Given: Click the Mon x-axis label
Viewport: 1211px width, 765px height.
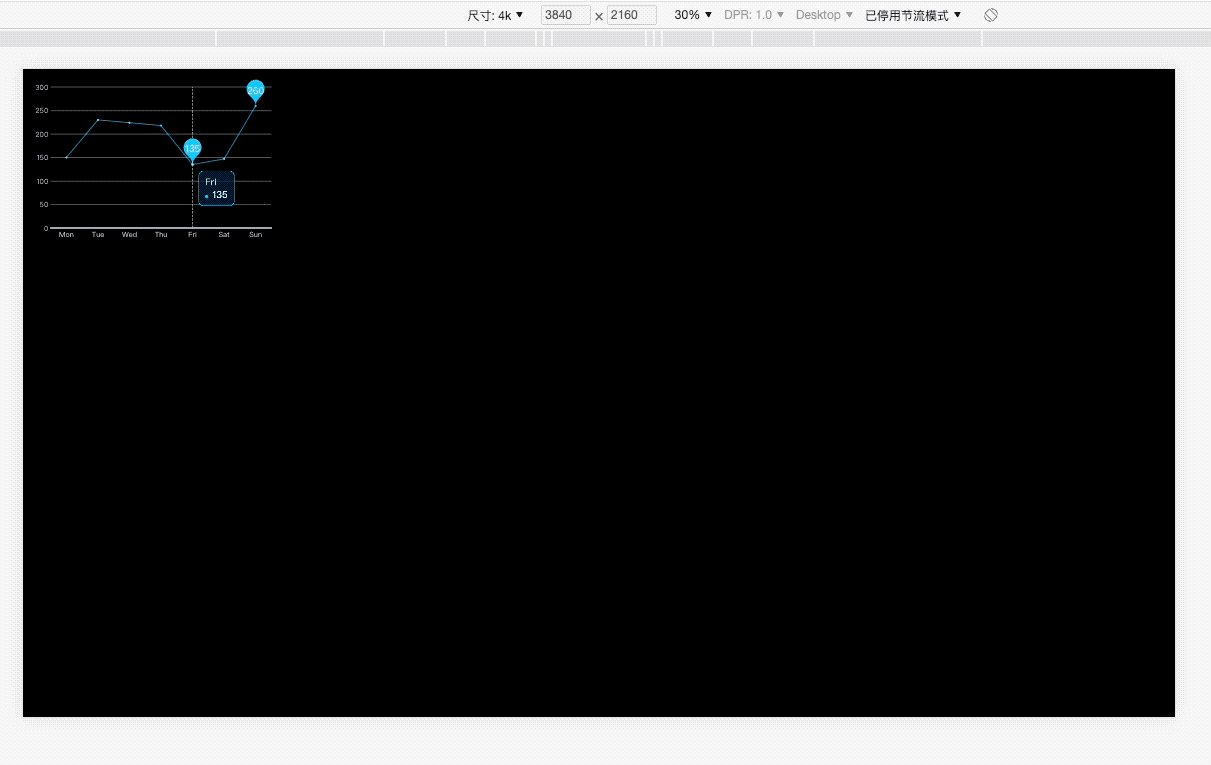Looking at the screenshot, I should coord(66,235).
